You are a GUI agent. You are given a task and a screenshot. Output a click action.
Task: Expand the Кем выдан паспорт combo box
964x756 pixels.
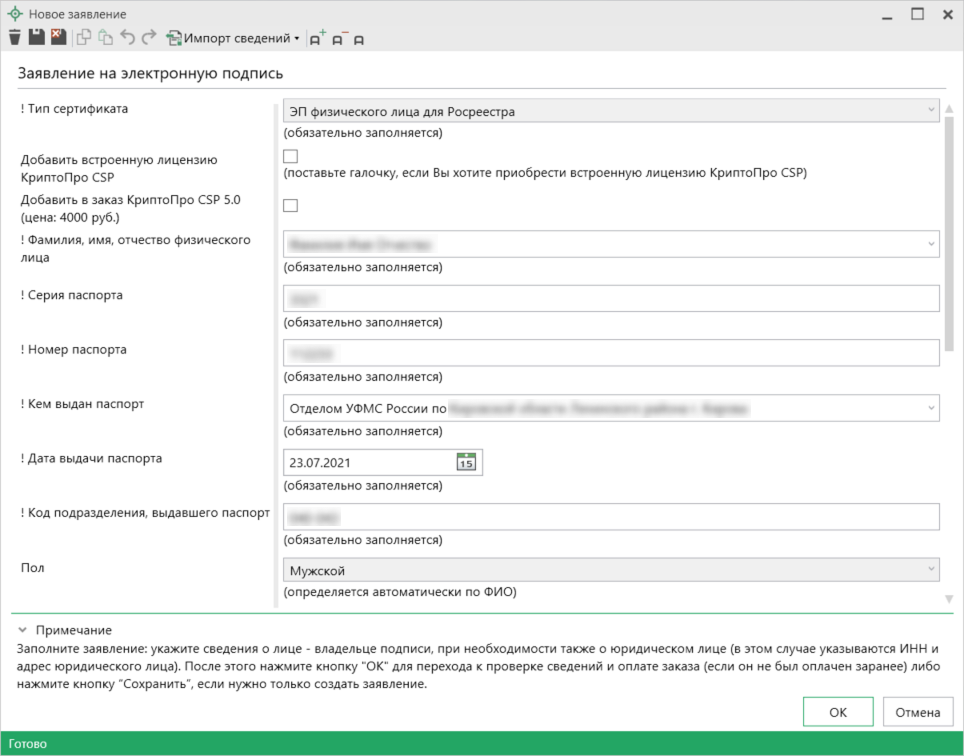[x=930, y=408]
